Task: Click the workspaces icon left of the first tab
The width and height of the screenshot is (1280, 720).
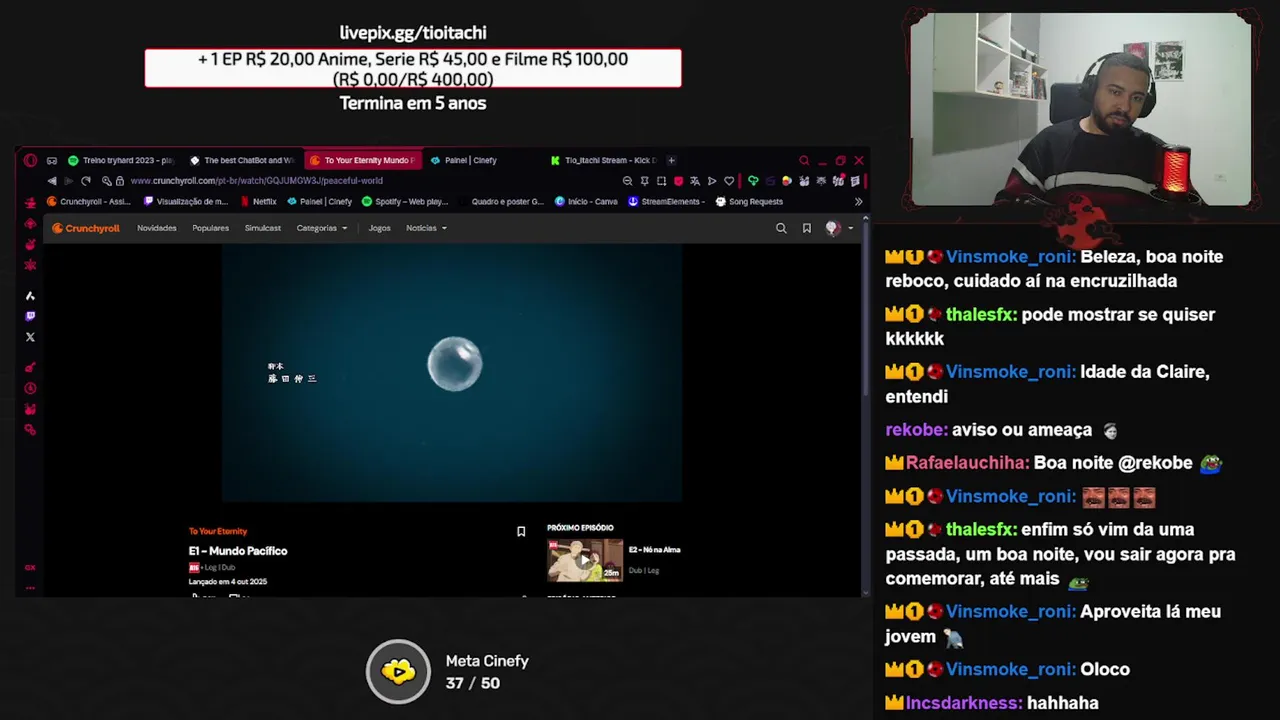Action: 52,160
